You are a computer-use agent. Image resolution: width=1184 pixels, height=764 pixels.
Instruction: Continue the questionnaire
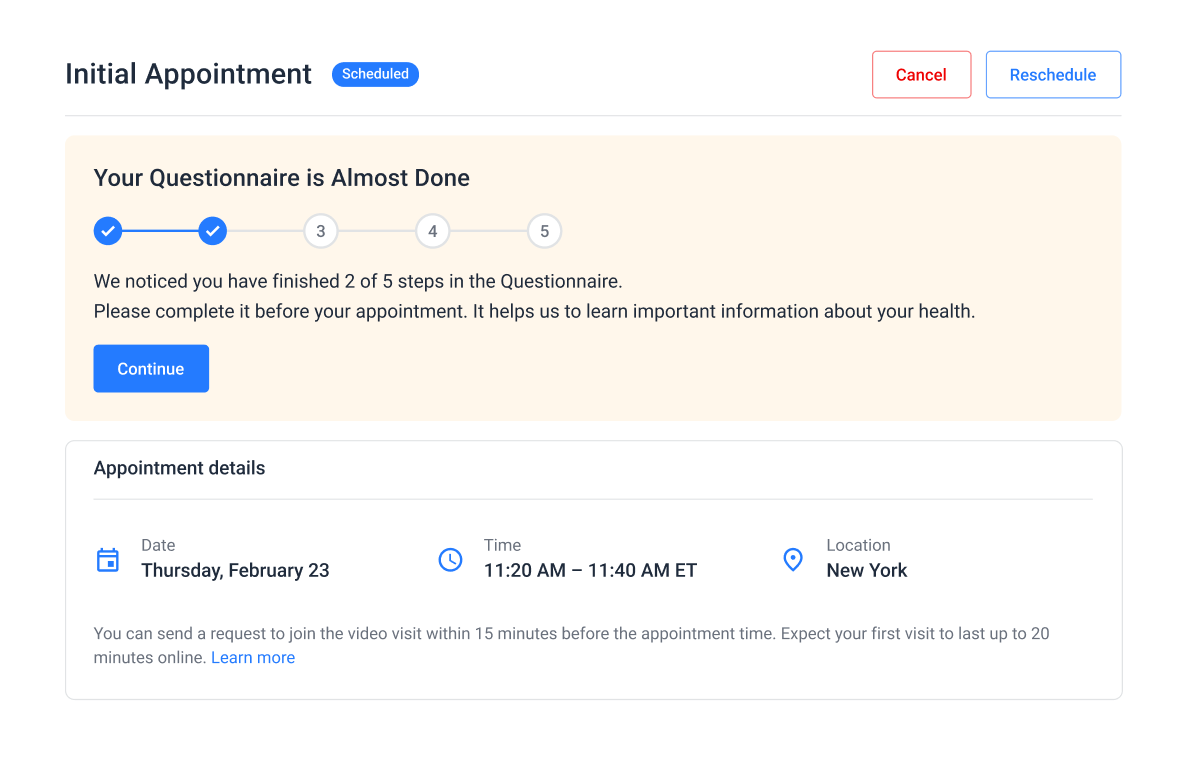(151, 369)
